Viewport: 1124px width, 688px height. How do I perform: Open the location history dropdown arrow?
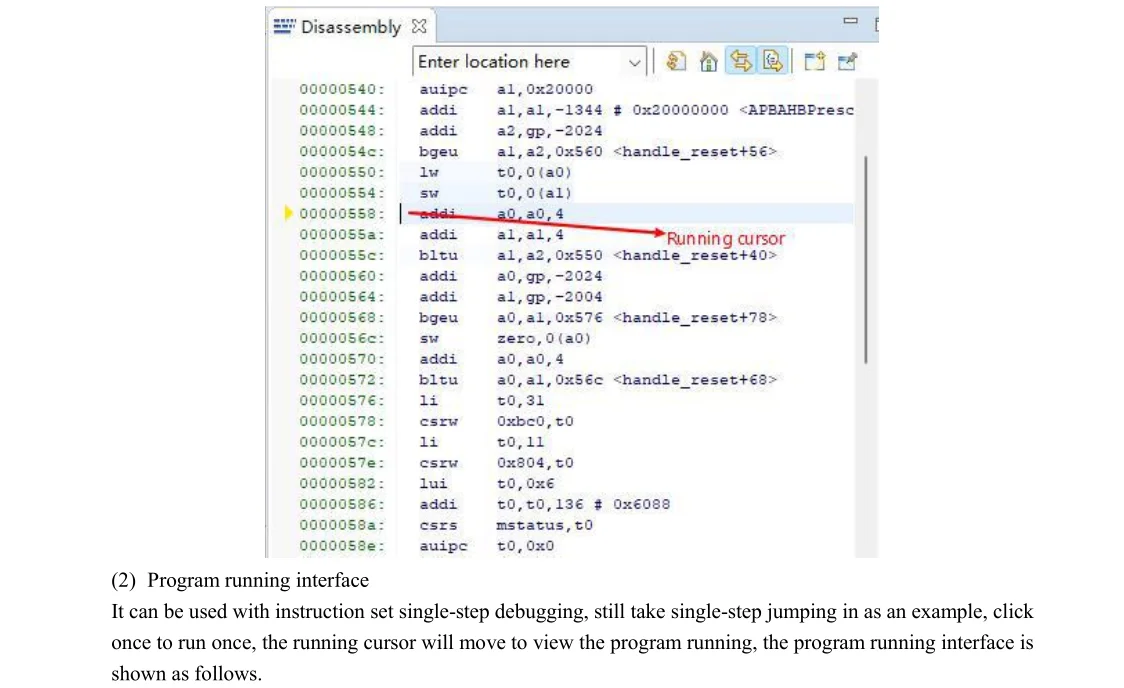634,62
